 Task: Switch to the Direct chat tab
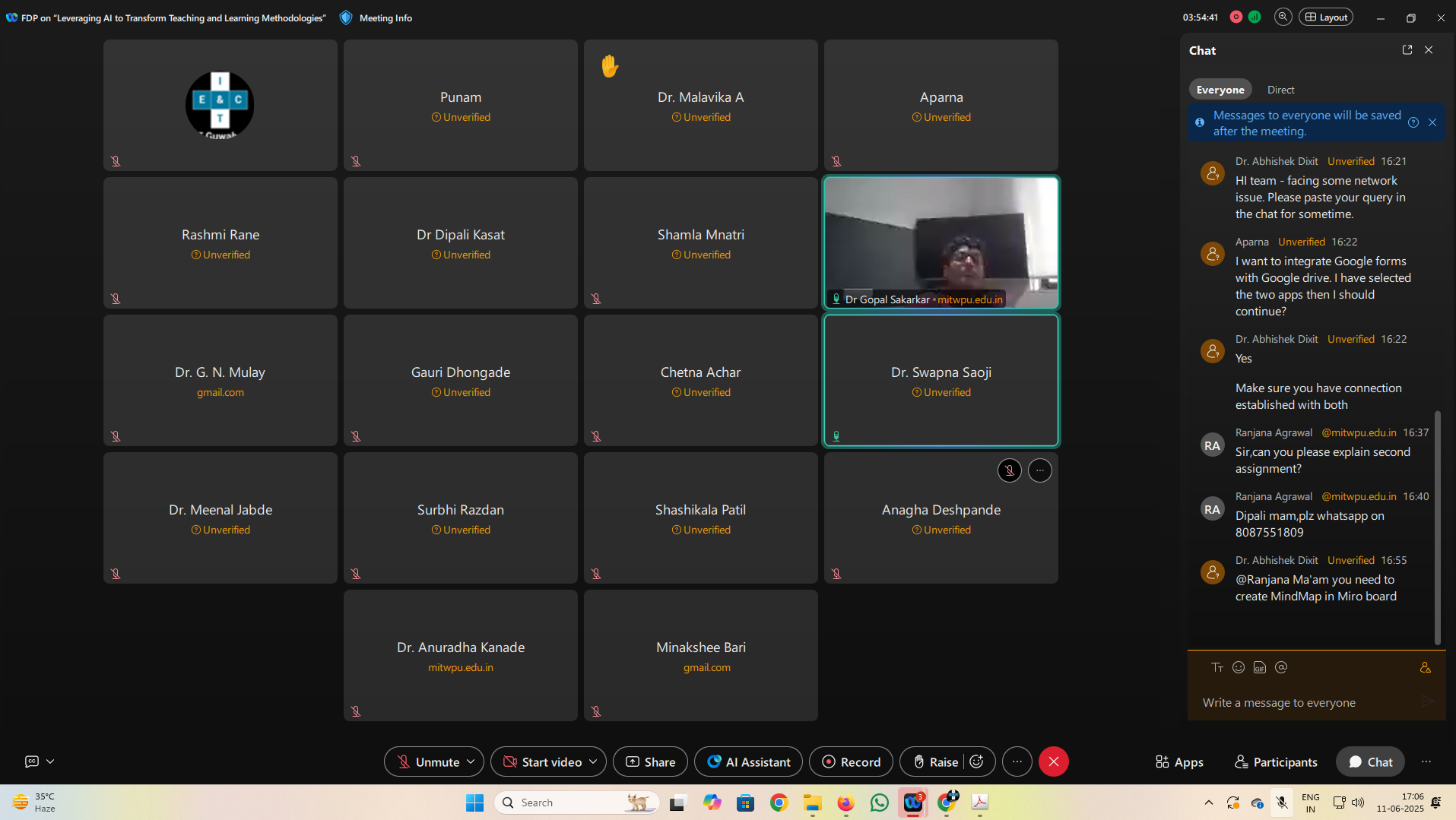pos(1280,90)
